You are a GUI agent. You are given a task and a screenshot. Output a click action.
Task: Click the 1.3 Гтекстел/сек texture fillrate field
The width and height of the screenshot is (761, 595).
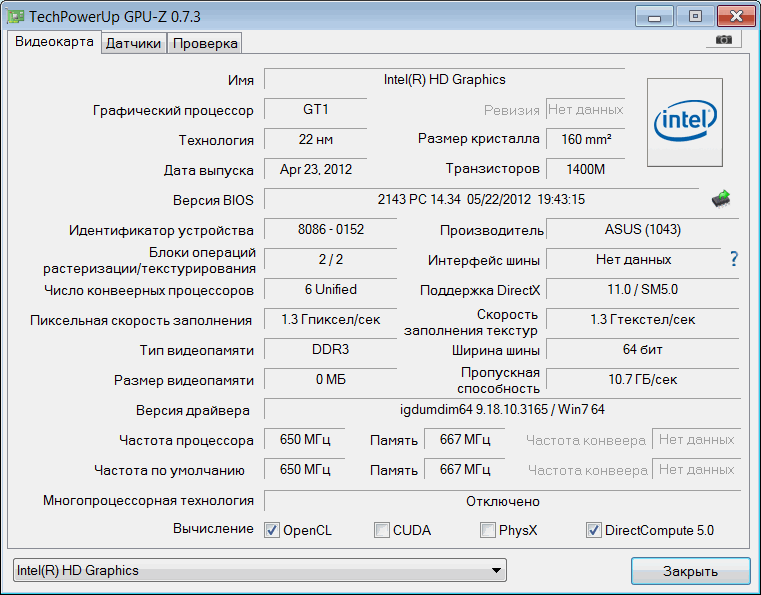[x=643, y=320]
